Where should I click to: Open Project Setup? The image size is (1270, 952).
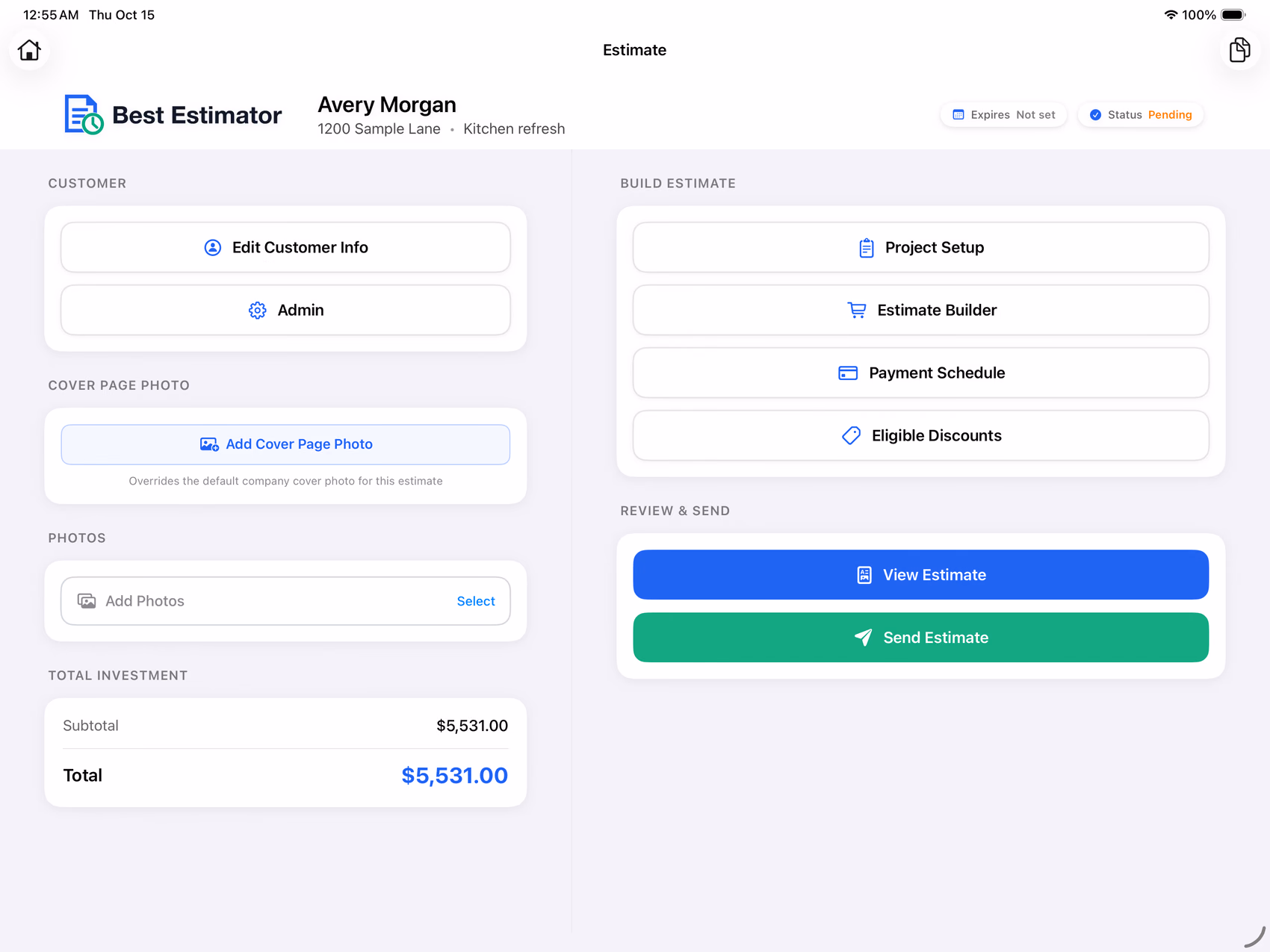920,247
